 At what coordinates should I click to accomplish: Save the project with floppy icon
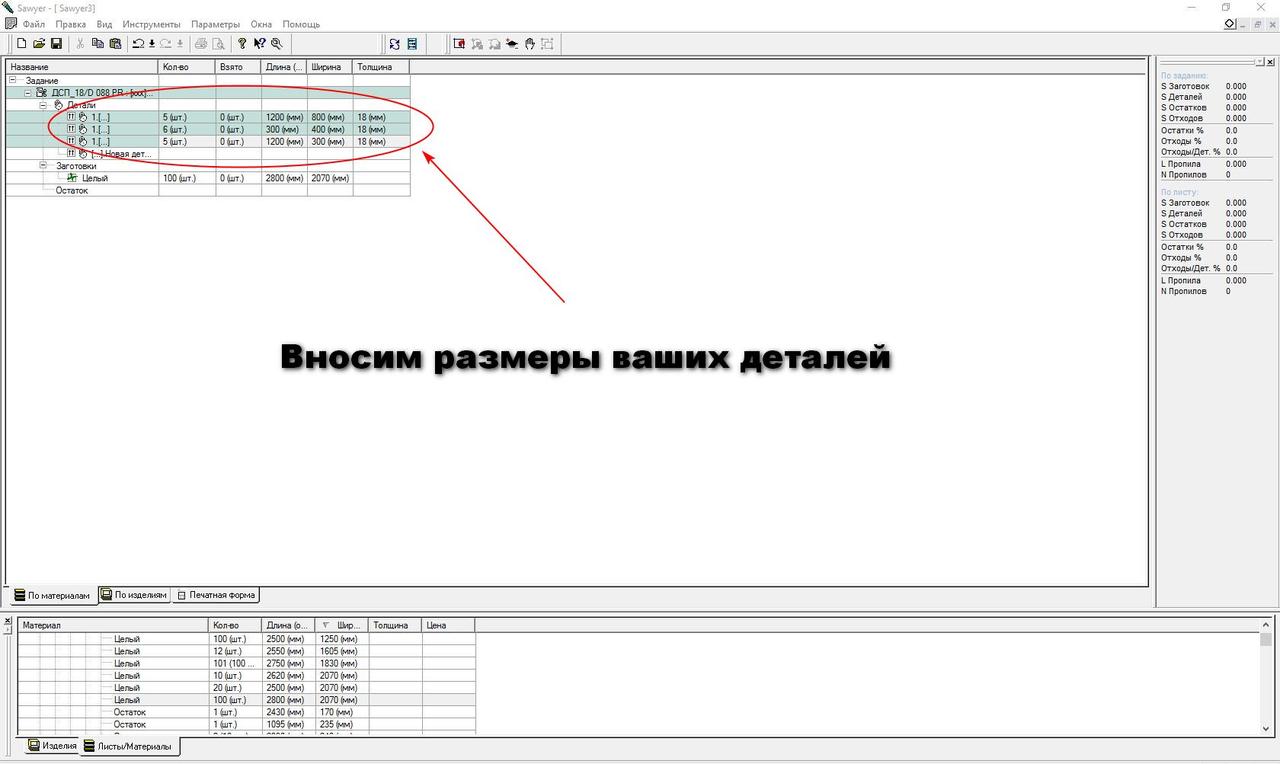[56, 44]
